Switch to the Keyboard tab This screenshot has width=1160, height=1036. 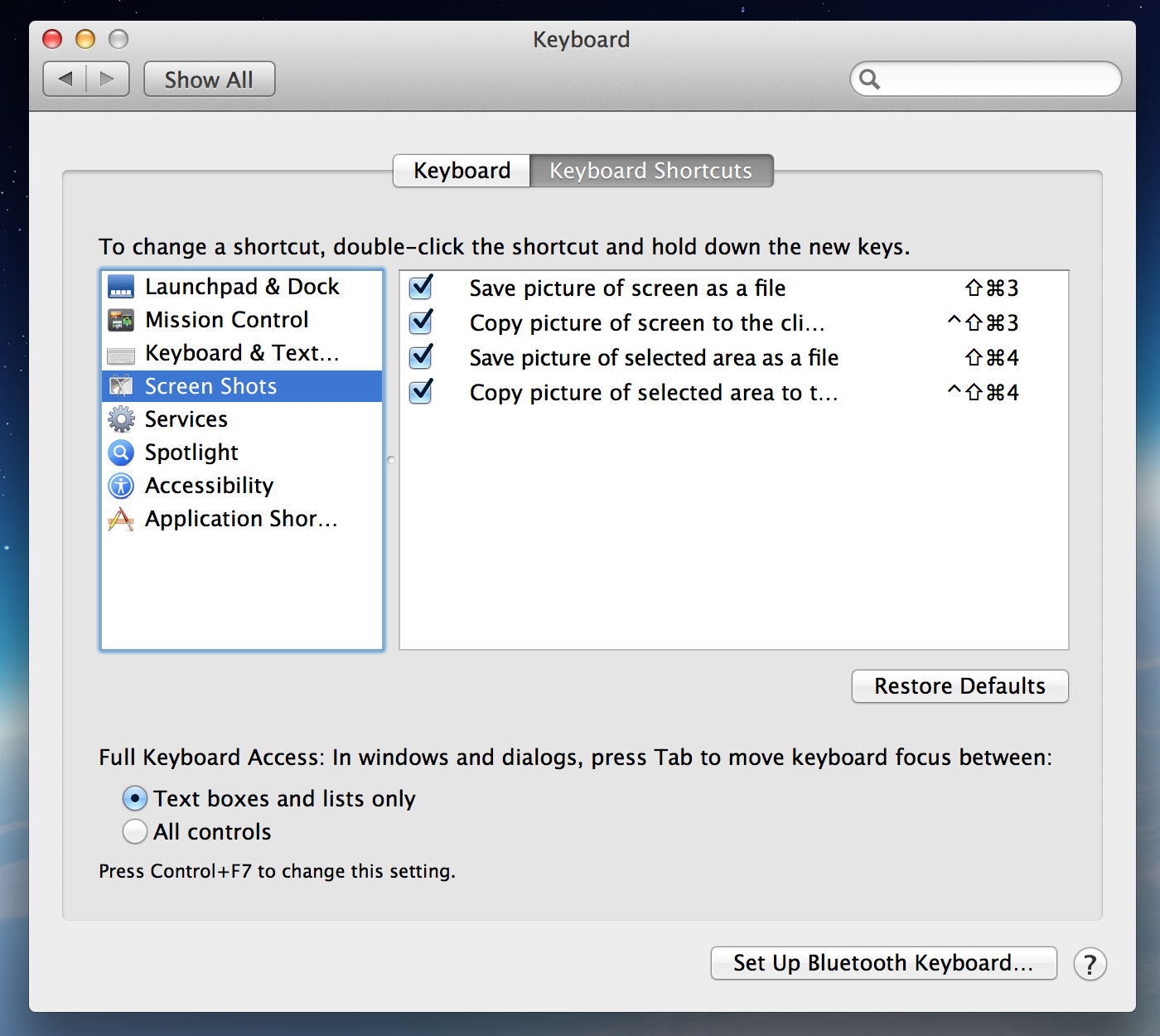(462, 171)
